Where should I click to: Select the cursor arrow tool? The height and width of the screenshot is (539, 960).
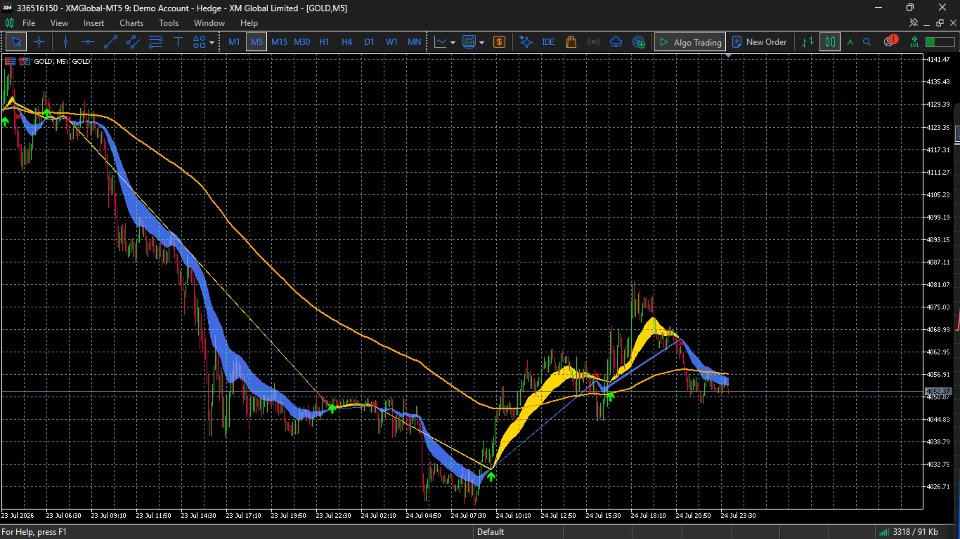pyautogui.click(x=16, y=42)
